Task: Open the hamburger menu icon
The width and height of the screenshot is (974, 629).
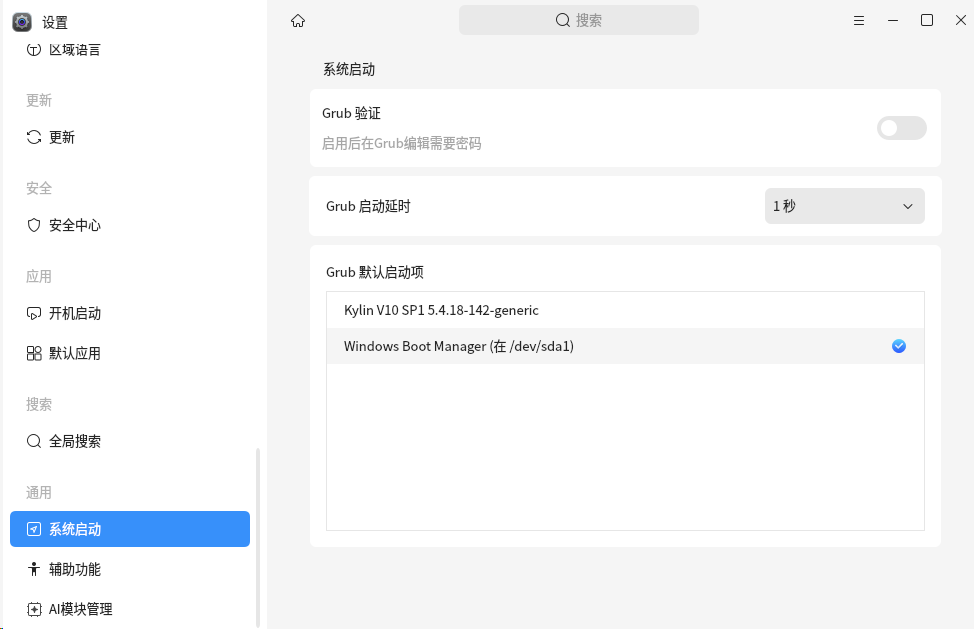Action: click(859, 20)
